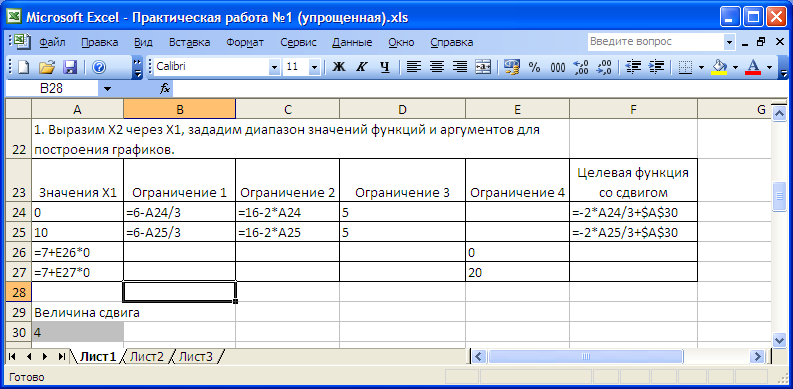Open the Вид menu
The height and width of the screenshot is (389, 793).
[143, 42]
